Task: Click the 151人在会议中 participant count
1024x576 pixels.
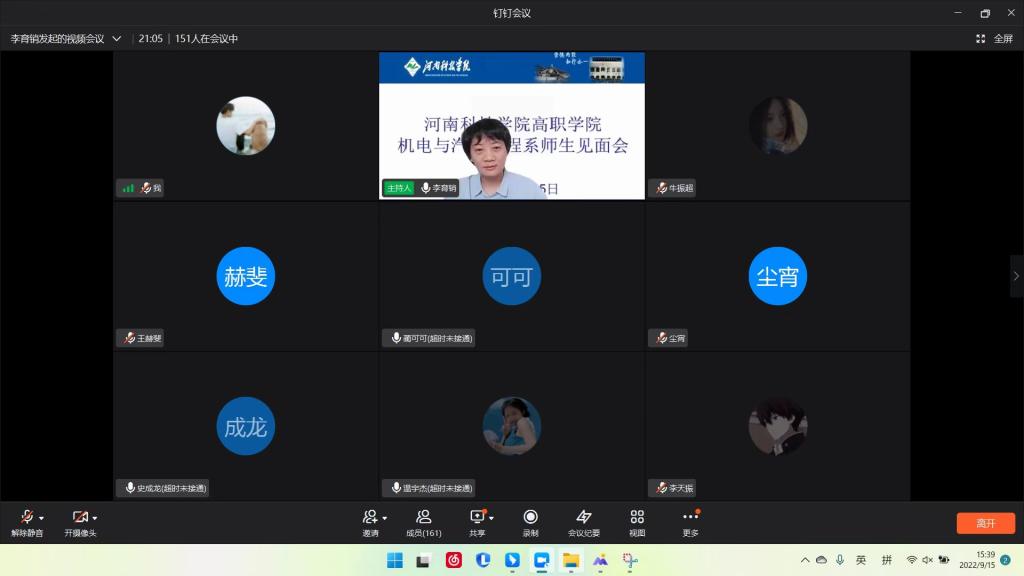Action: (206, 39)
